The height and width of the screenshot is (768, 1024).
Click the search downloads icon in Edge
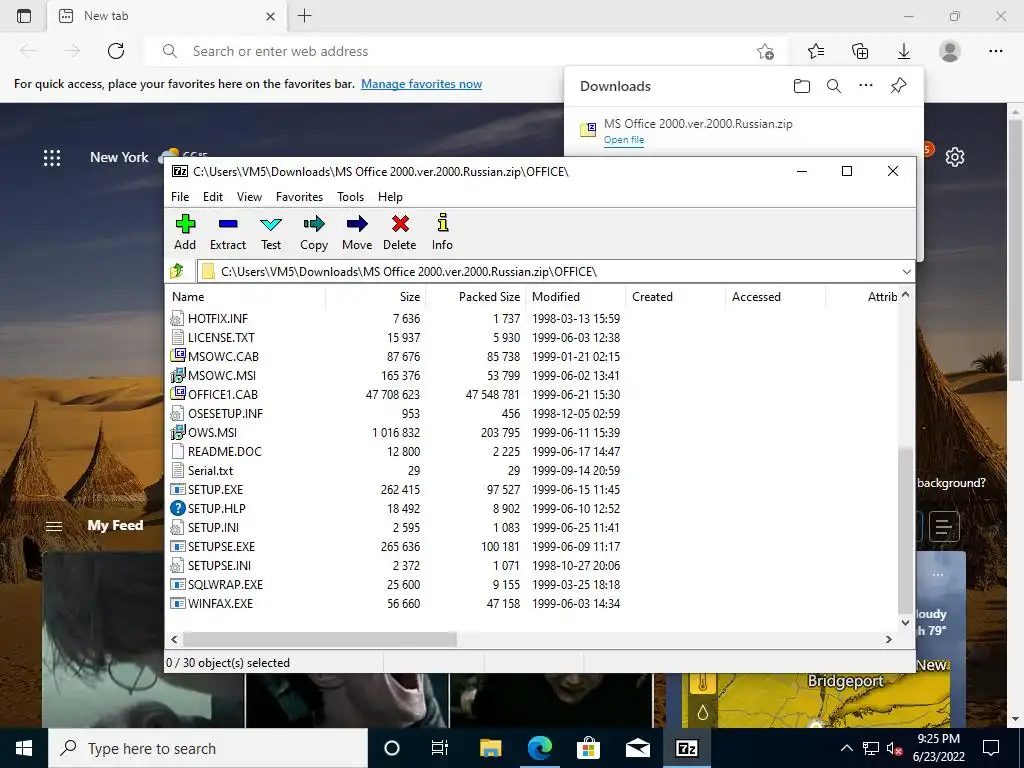point(834,86)
